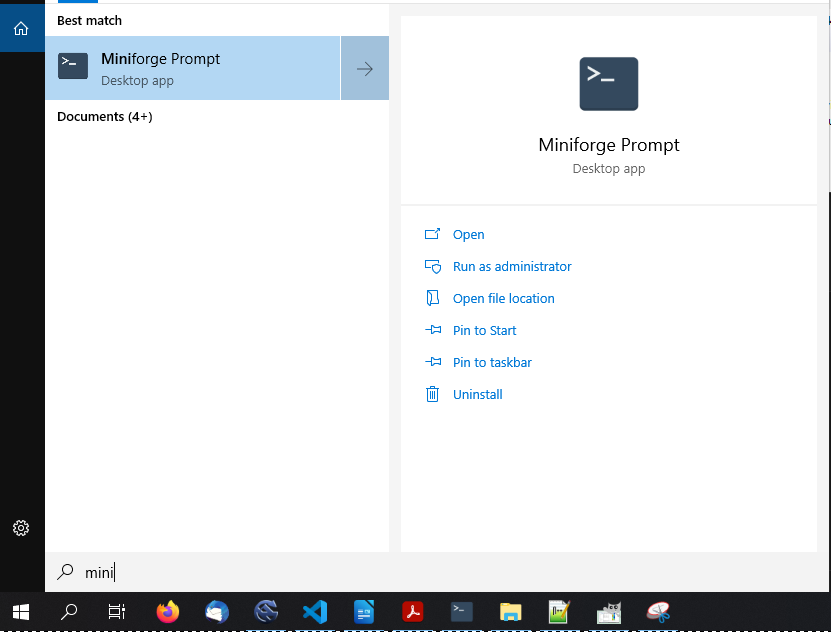Launch Firefox from the taskbar

(167, 612)
